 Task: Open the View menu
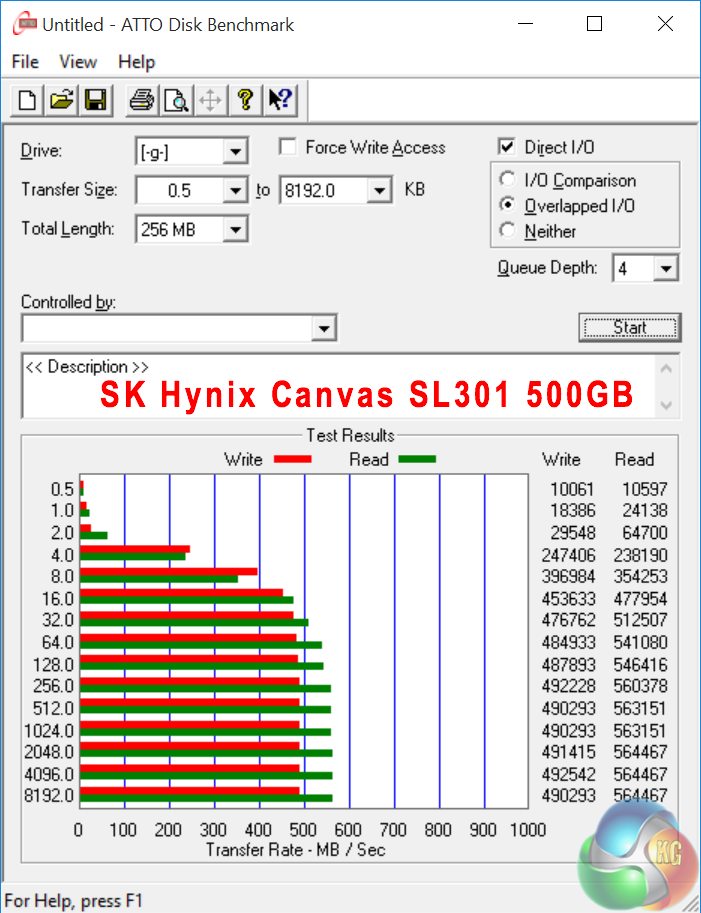pyautogui.click(x=78, y=62)
